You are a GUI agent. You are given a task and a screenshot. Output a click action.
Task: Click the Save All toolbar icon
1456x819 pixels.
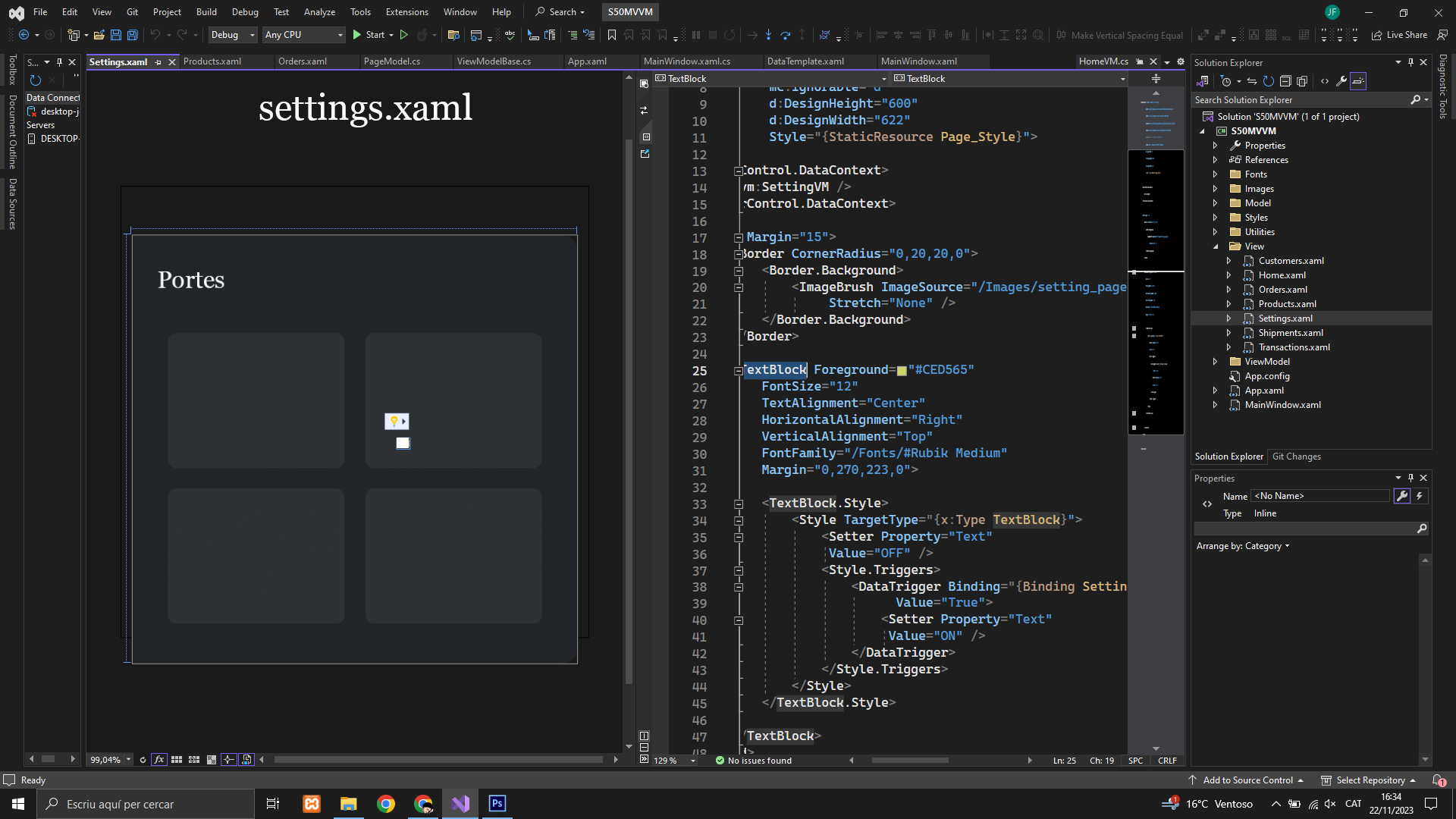(133, 35)
